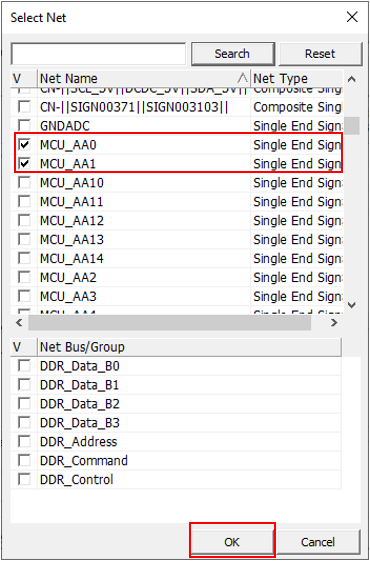This screenshot has height=561, width=370.
Task: Enable the GNDADC net checkbox
Action: 24,126
